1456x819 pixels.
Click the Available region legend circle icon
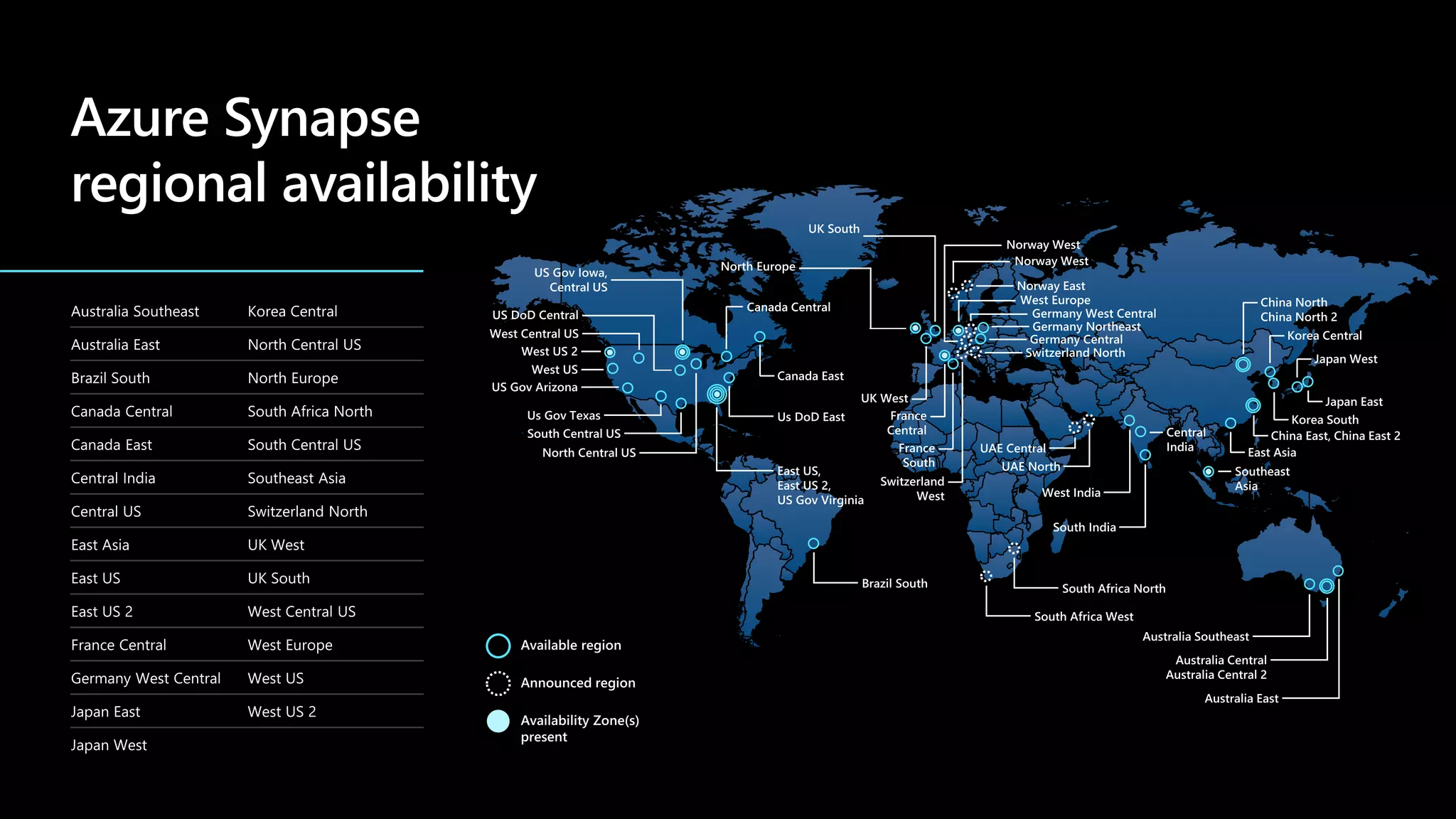tap(498, 646)
